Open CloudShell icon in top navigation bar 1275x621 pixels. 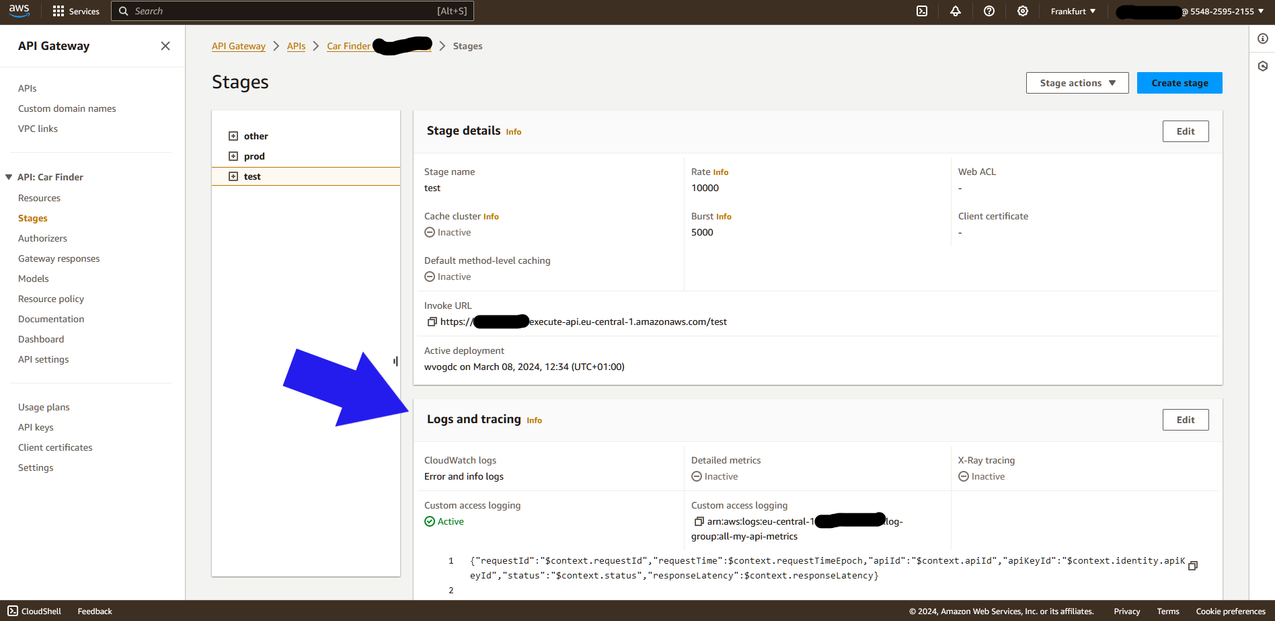click(x=922, y=11)
